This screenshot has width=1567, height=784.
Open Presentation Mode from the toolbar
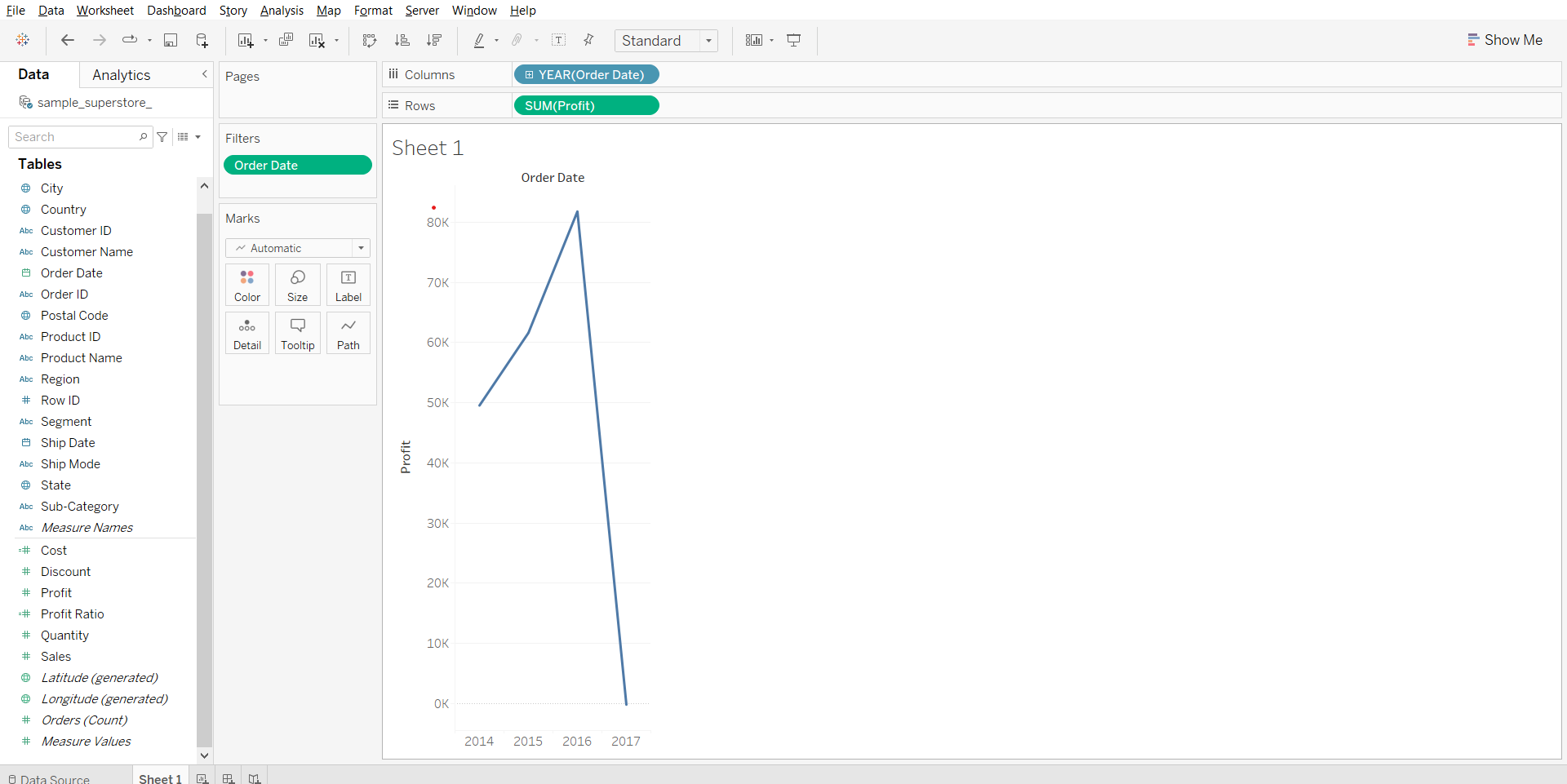tap(793, 40)
